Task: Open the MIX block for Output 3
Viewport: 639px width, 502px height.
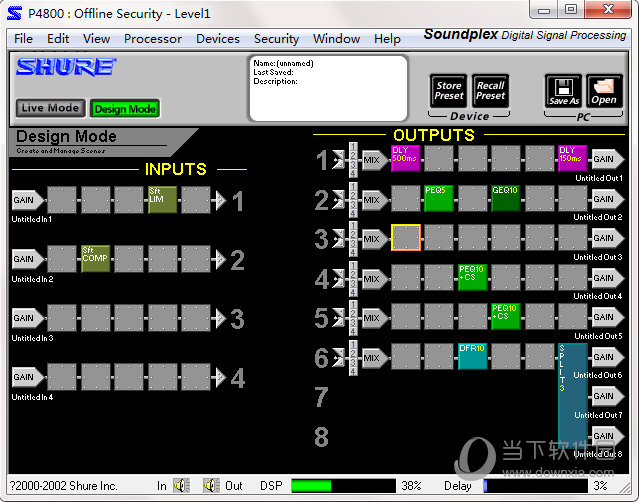Action: (375, 239)
